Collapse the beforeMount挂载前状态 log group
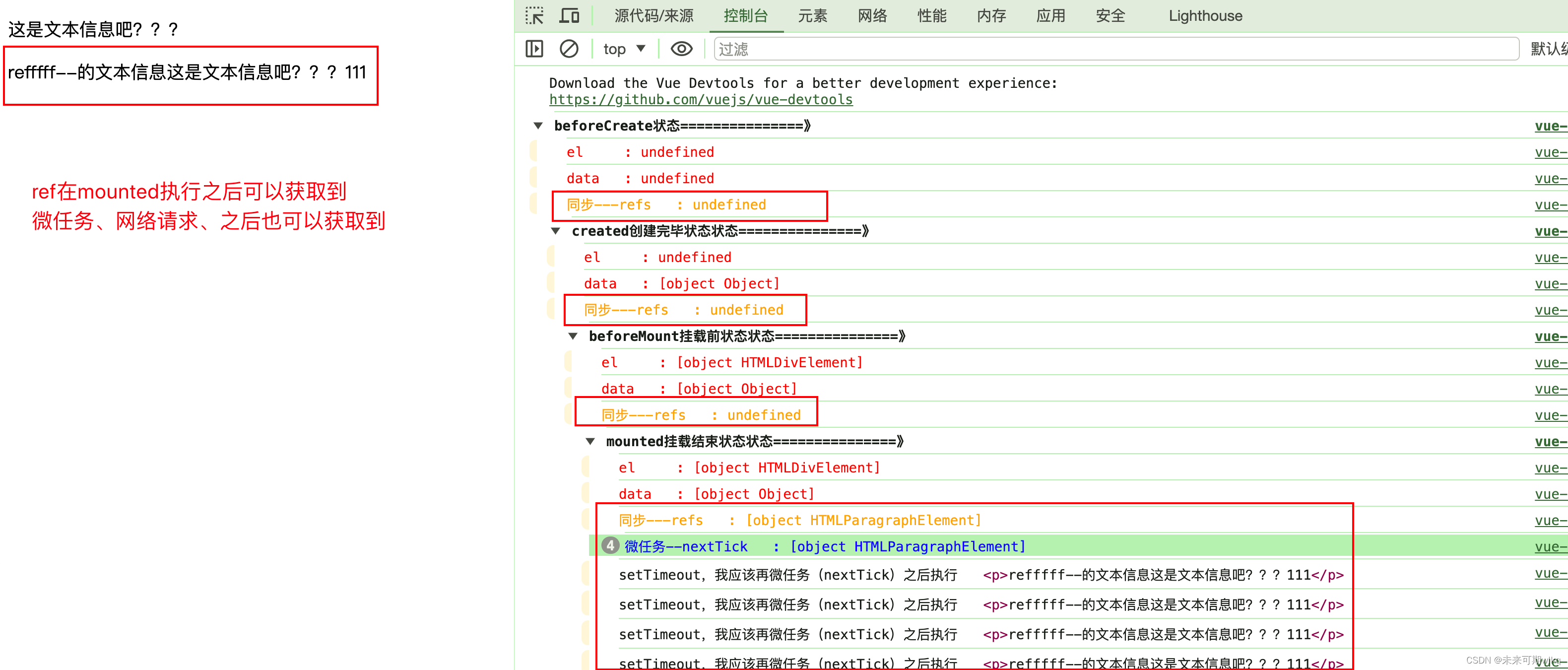This screenshot has height=670, width=1568. [x=573, y=336]
